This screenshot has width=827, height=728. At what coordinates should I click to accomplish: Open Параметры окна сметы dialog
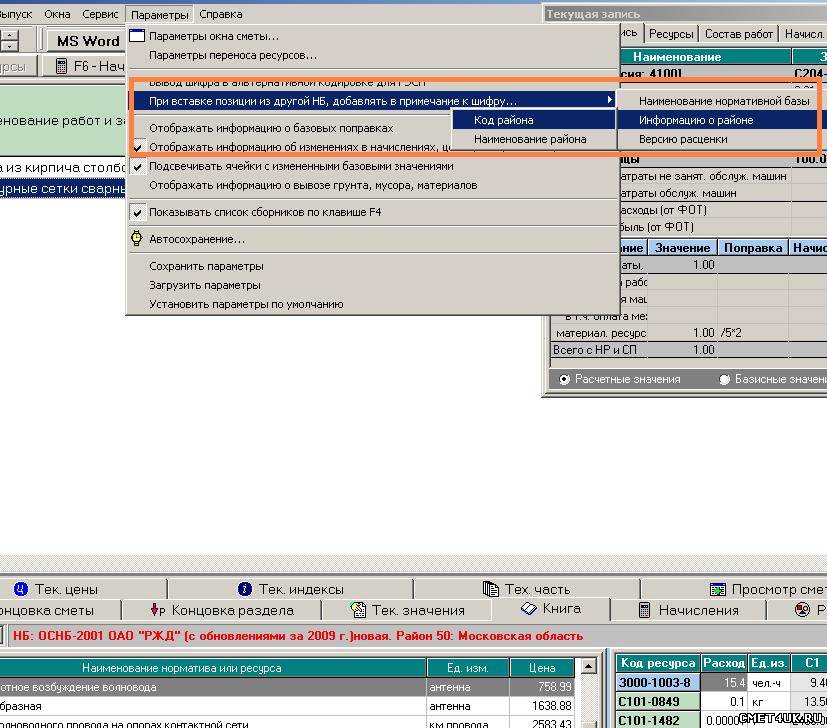point(372,36)
